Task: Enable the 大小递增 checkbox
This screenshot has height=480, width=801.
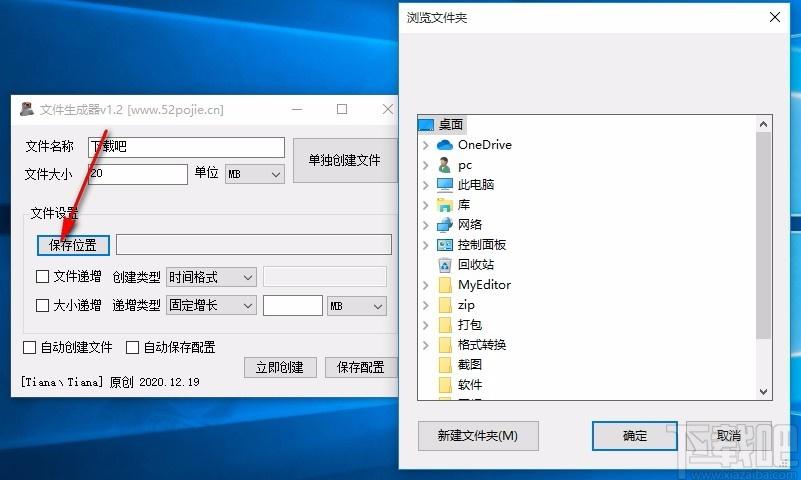Action: [42, 305]
